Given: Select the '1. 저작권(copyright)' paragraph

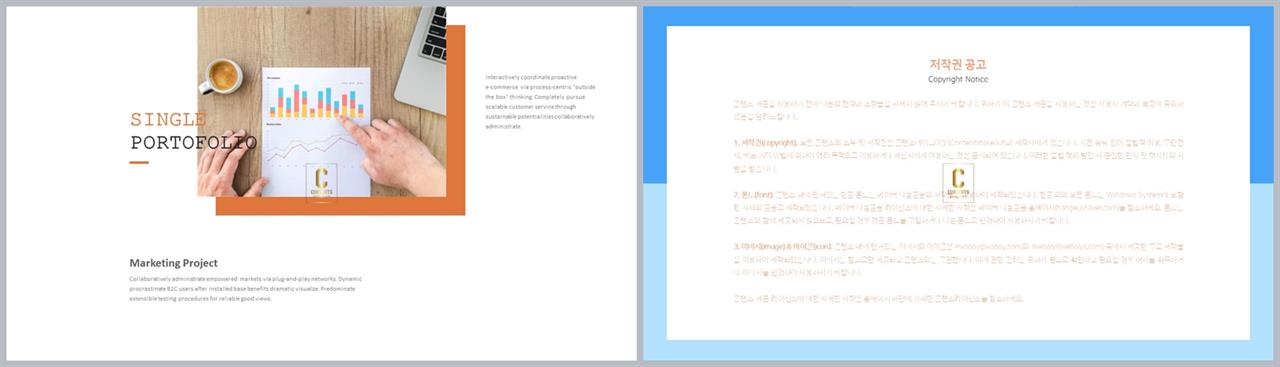Looking at the screenshot, I should click(958, 156).
